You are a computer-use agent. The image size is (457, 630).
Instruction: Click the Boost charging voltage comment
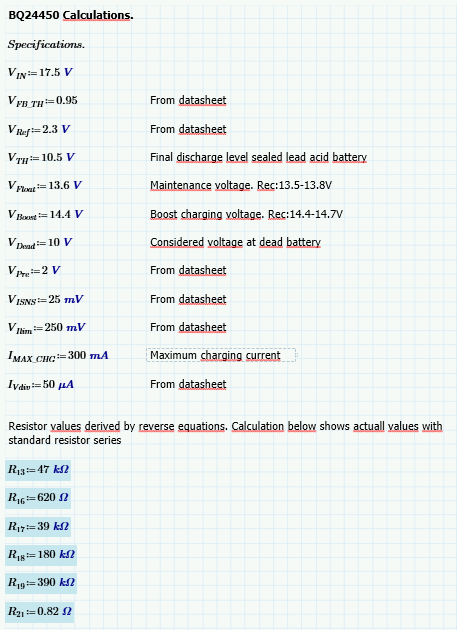tap(246, 214)
